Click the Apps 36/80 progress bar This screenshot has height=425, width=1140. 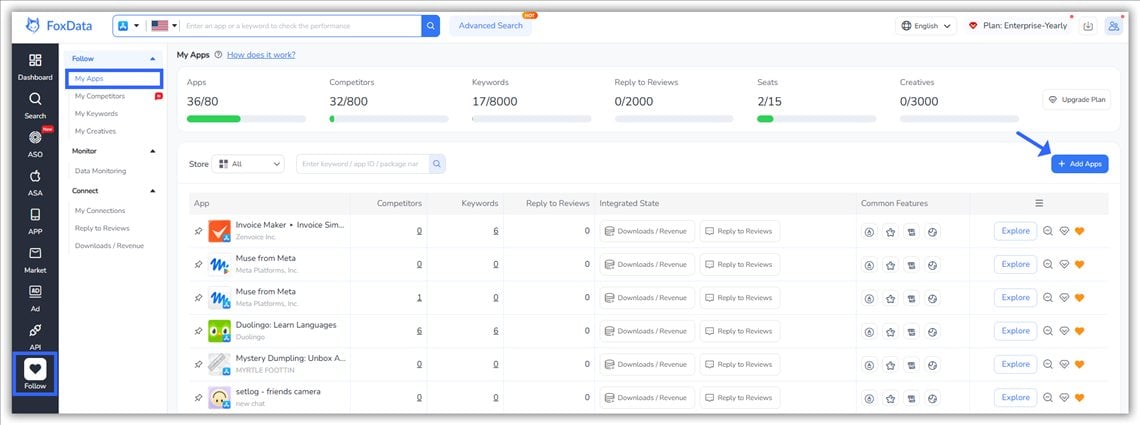tap(246, 118)
